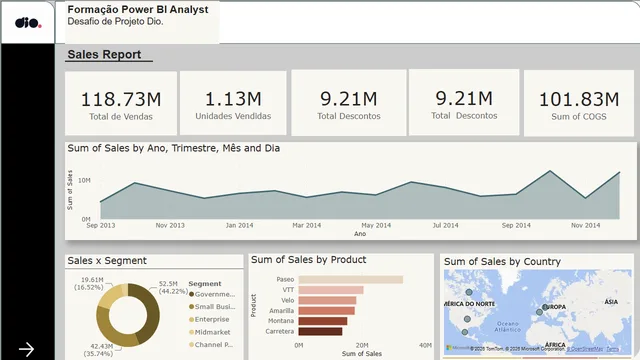Click the 19.61M (16.52%) donut label

click(89, 284)
